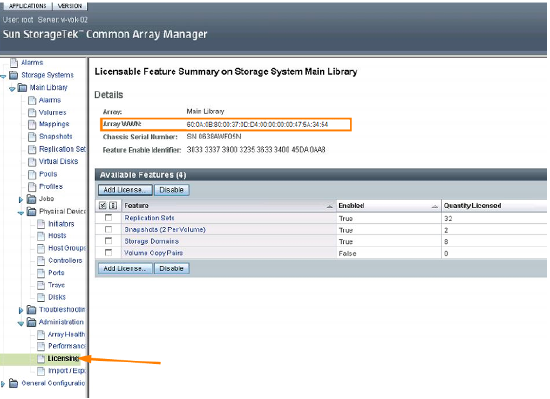Click the Disks page icon
This screenshot has width=550, height=399.
[41, 297]
